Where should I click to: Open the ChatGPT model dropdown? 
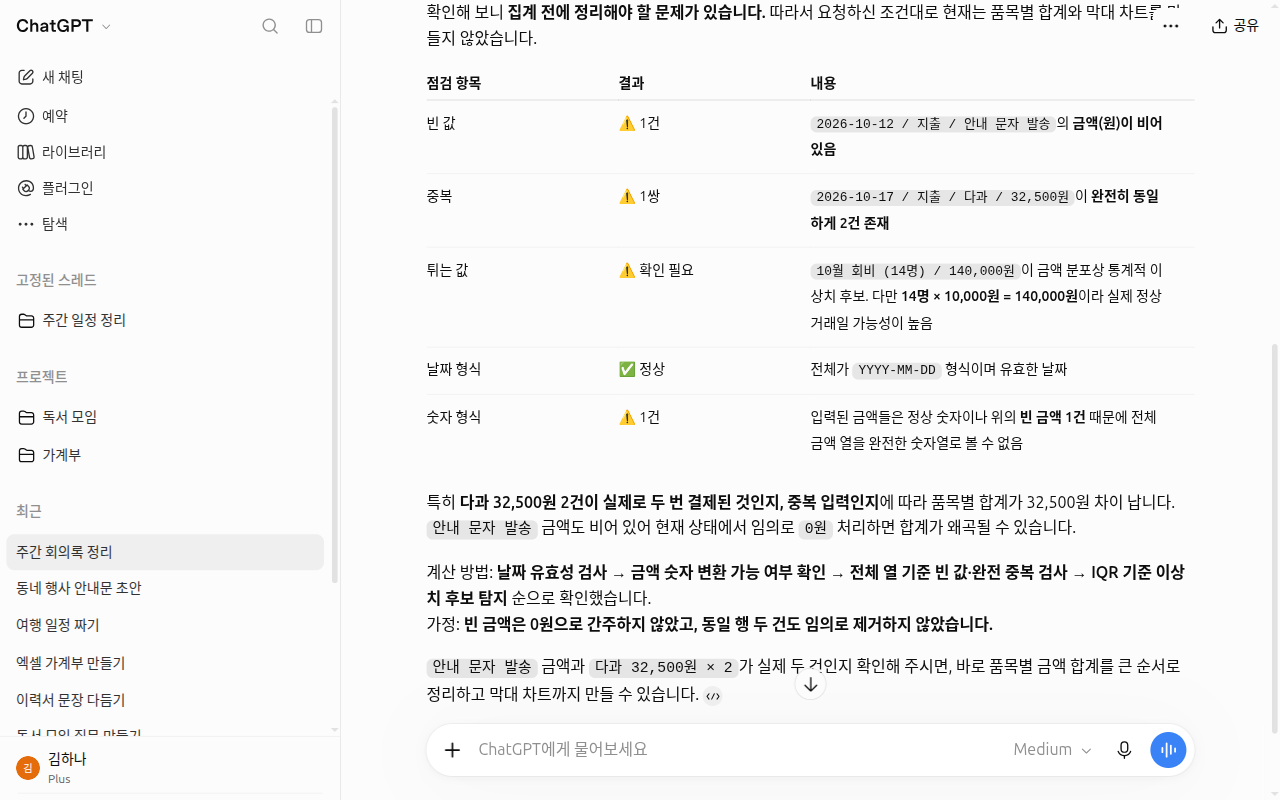[x=64, y=26]
